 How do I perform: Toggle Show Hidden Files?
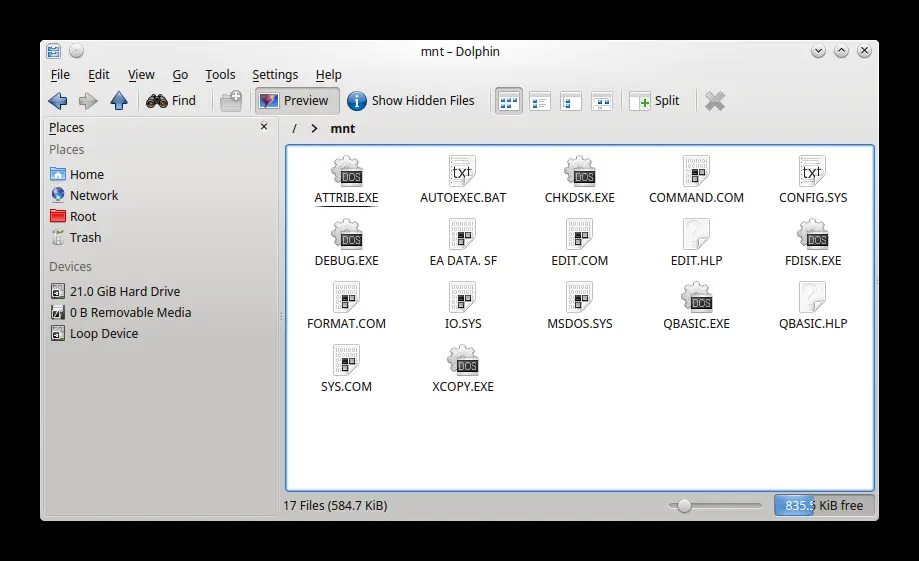(411, 101)
